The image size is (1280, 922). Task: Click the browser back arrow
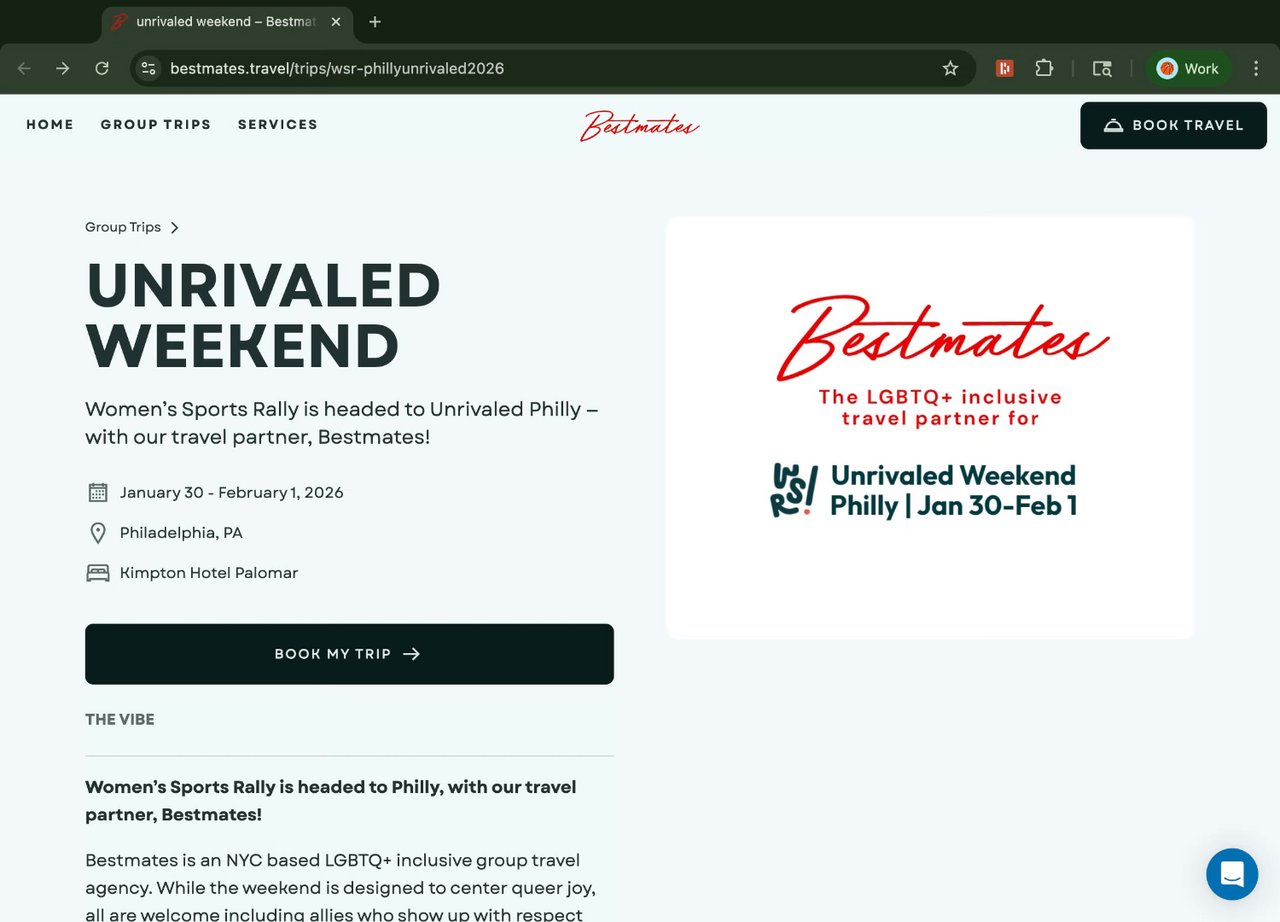click(24, 68)
